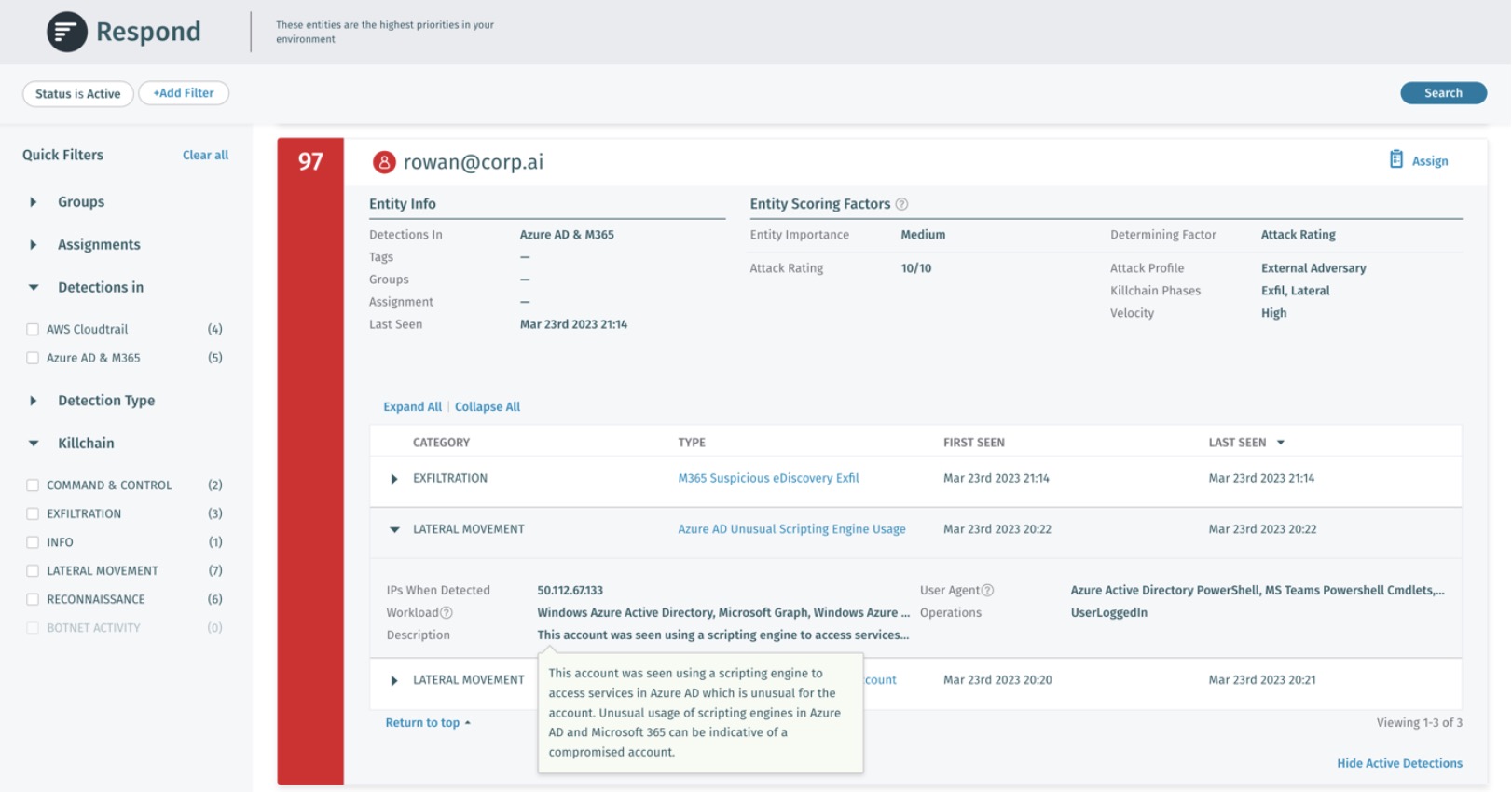Click the CATEGORY column header
1512x792 pixels.
click(x=441, y=443)
